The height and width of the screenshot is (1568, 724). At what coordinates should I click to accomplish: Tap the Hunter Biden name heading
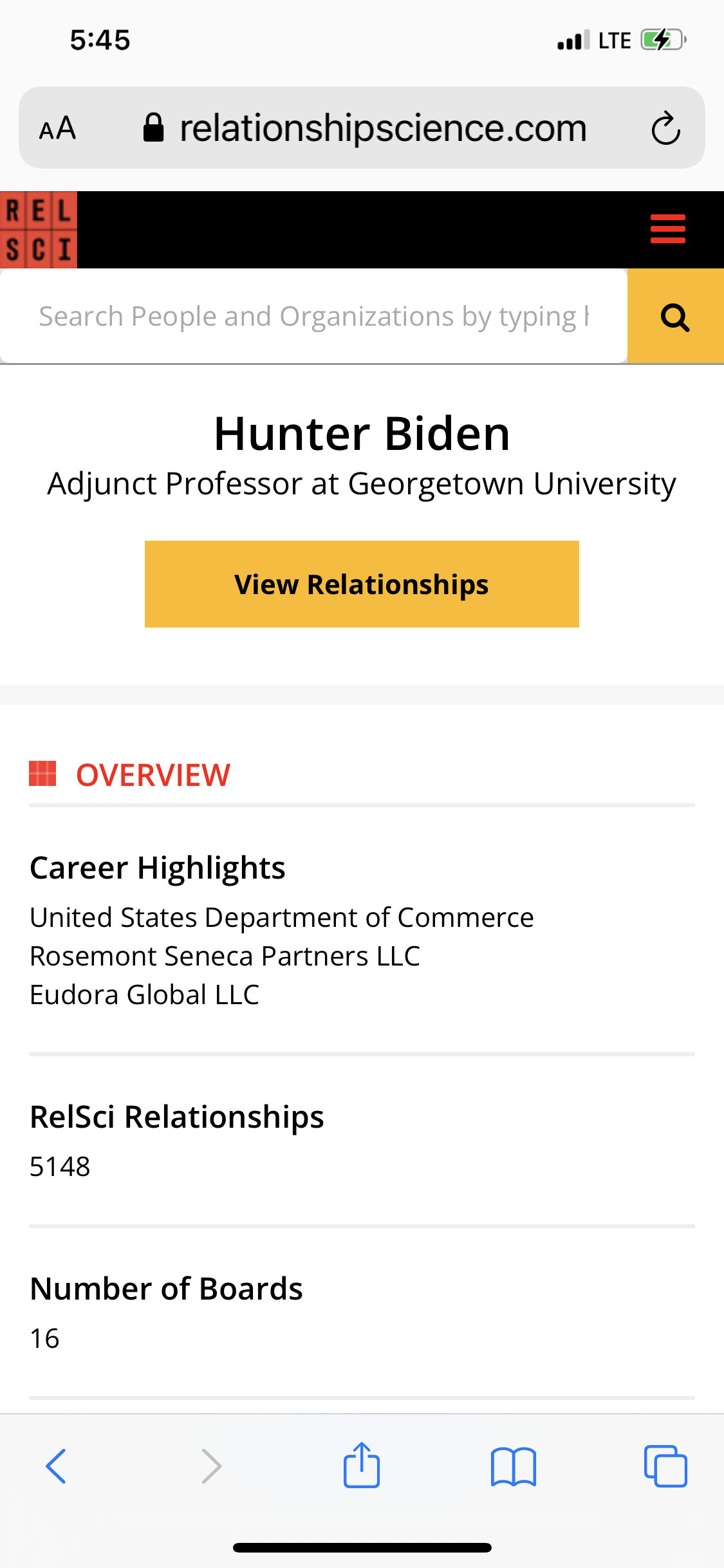coord(362,434)
